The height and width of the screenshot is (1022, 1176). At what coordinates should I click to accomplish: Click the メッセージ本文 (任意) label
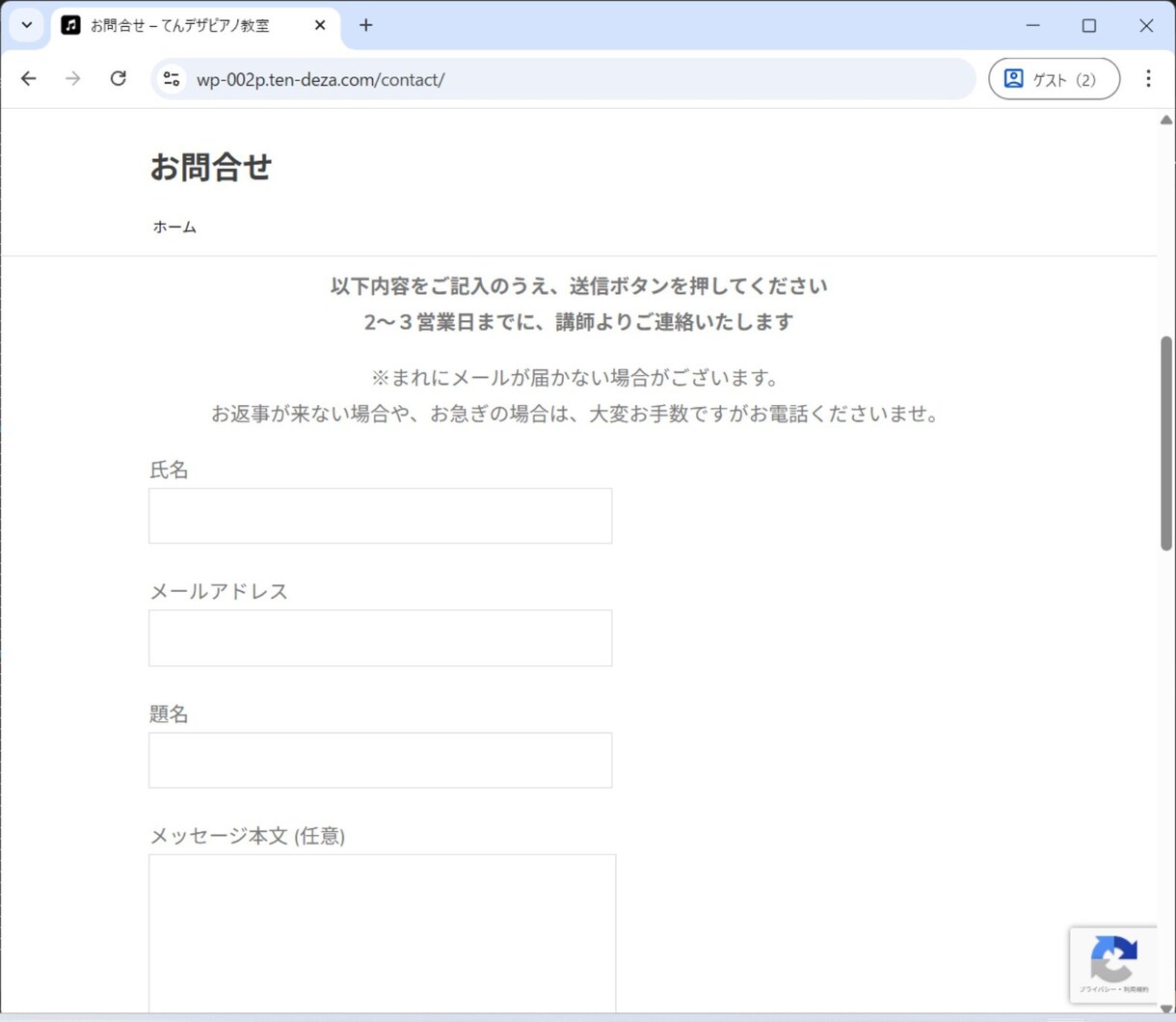(247, 836)
